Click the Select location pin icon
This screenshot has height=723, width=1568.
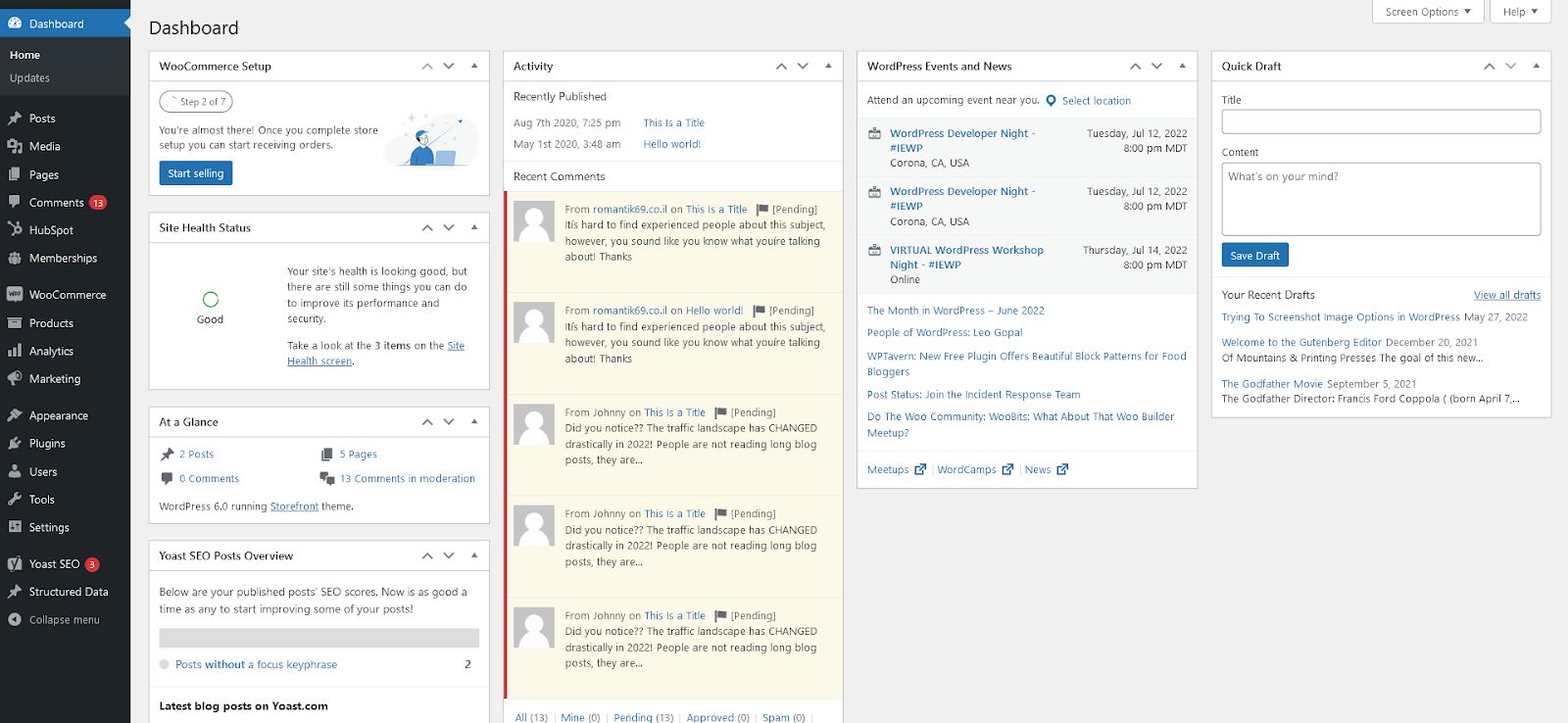pos(1051,101)
